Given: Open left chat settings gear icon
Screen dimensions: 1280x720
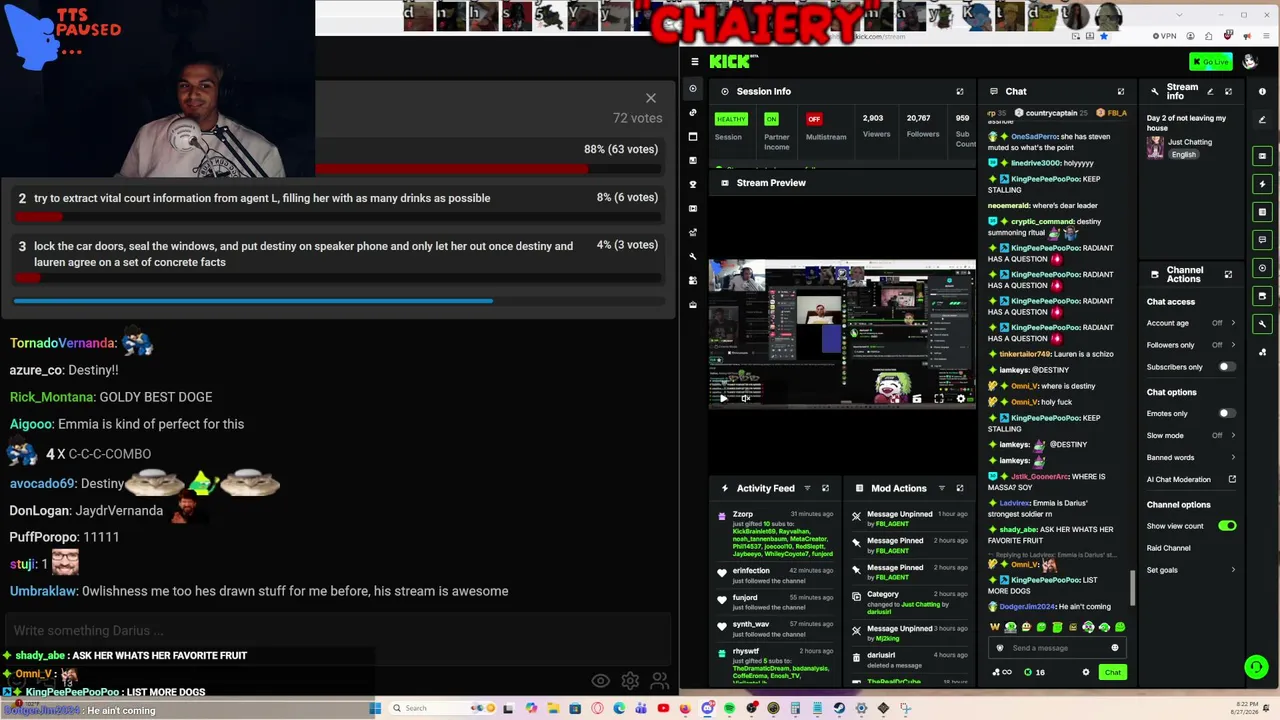Looking at the screenshot, I should tap(630, 682).
